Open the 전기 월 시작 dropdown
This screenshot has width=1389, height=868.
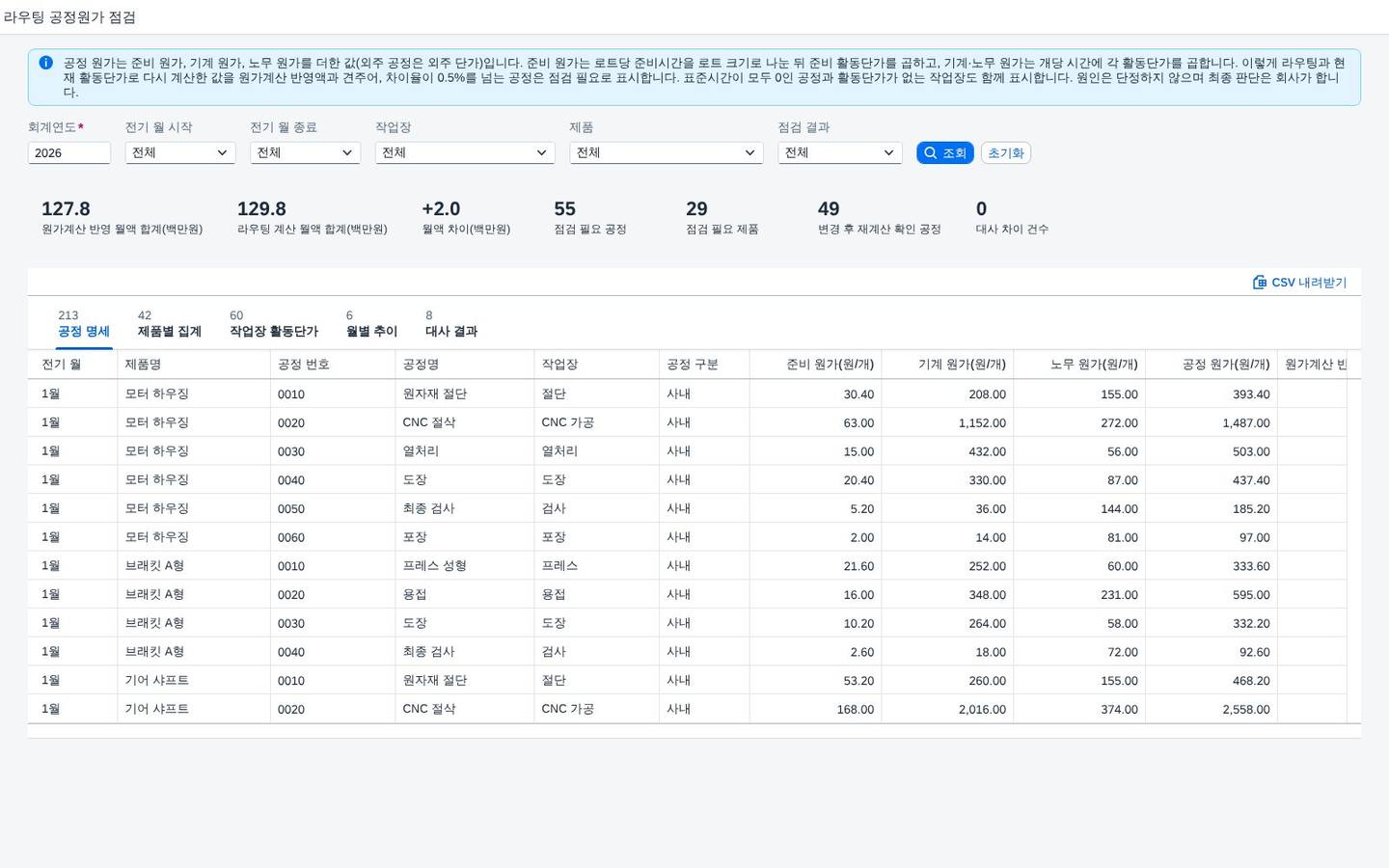(x=180, y=152)
